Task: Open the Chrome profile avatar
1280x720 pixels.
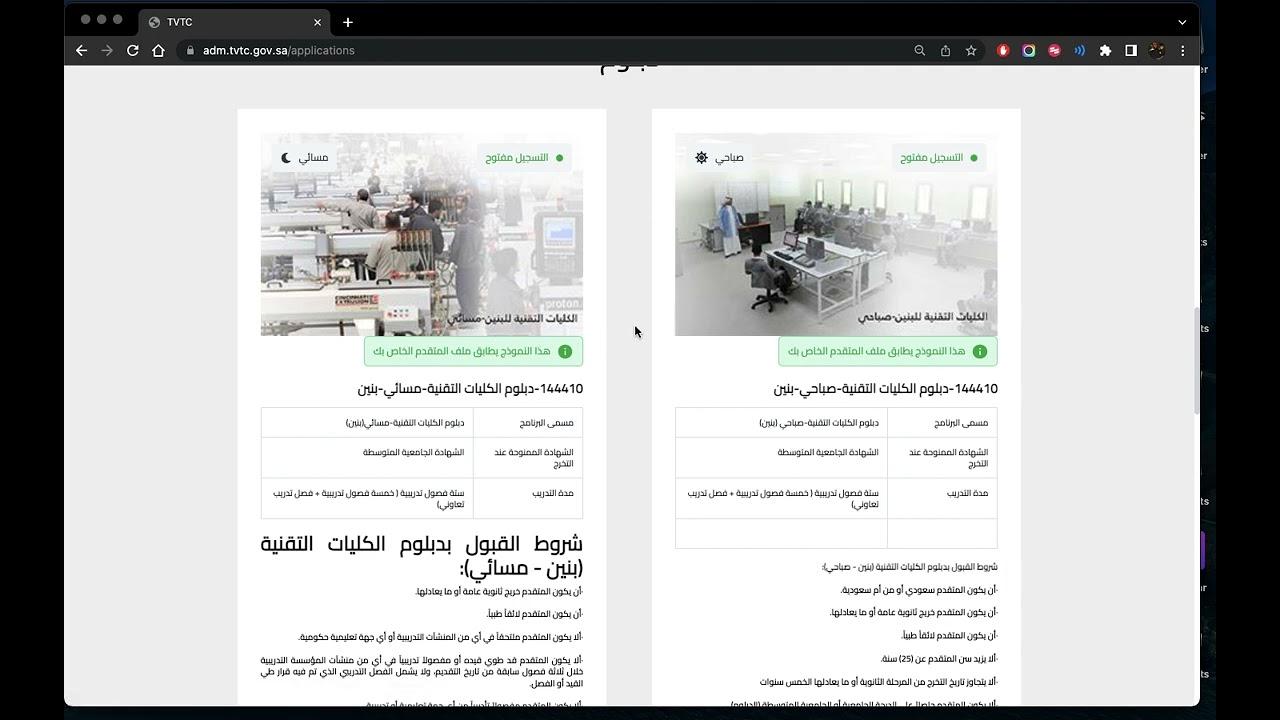Action: tap(1157, 50)
